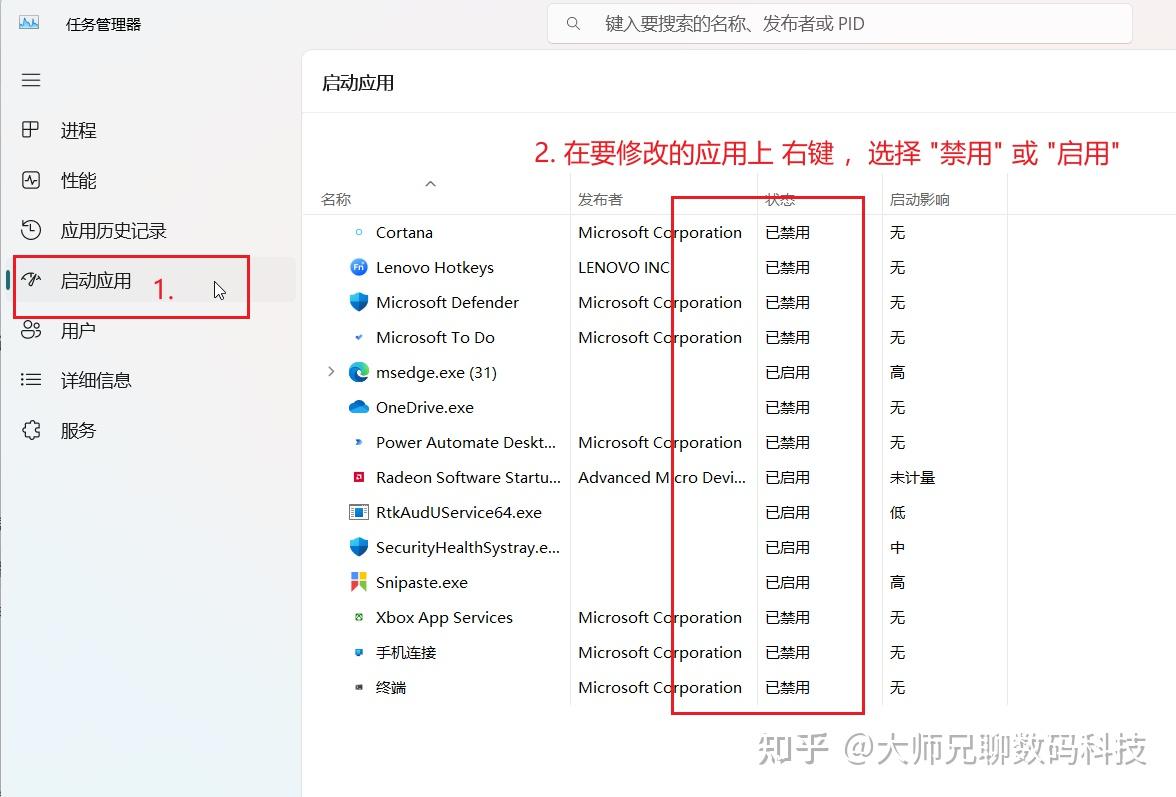Click the SecurityHealthSystray shield icon

point(358,547)
